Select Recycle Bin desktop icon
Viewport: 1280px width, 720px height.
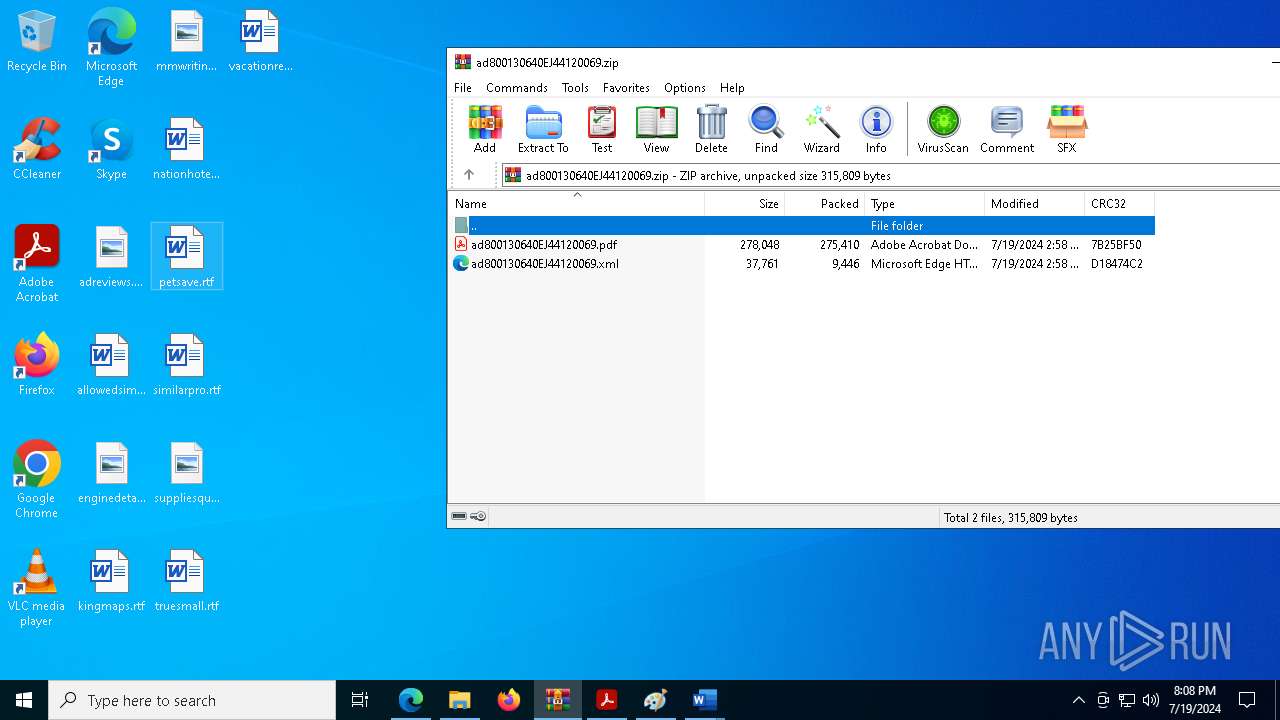[37, 42]
